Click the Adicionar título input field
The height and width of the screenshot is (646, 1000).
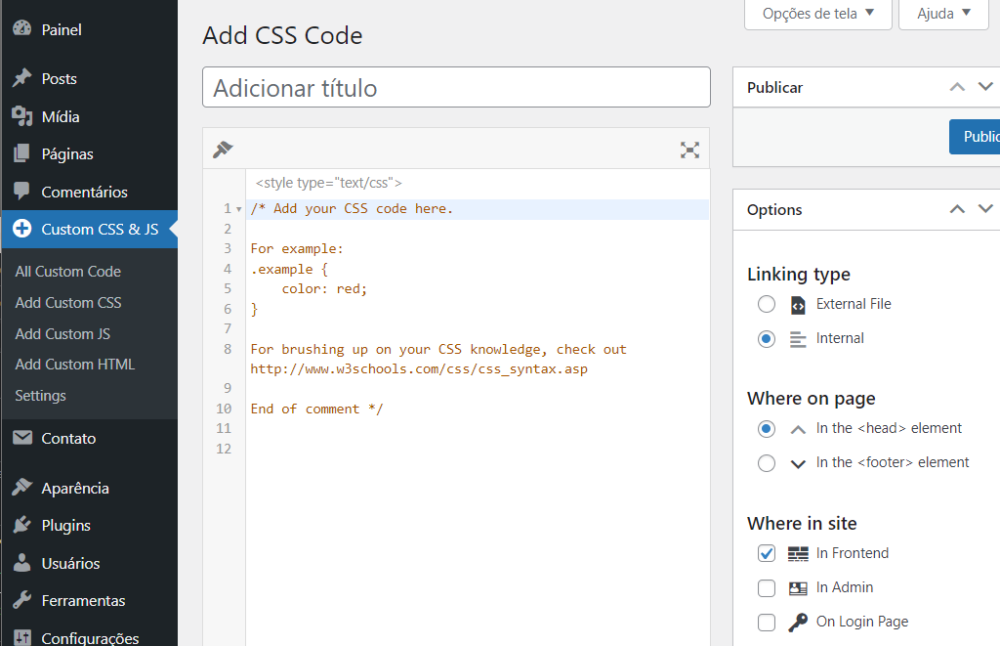[x=456, y=87]
